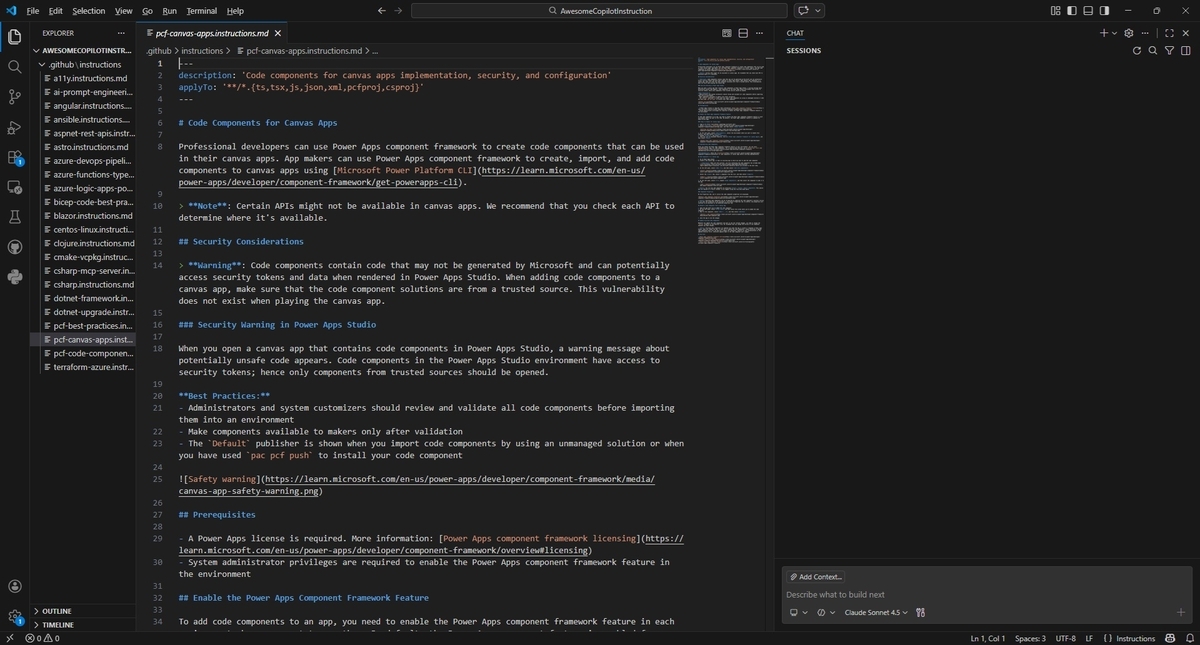Viewport: 1200px width, 645px height.
Task: Change indentation via Spaces: 3
Action: 1030,638
